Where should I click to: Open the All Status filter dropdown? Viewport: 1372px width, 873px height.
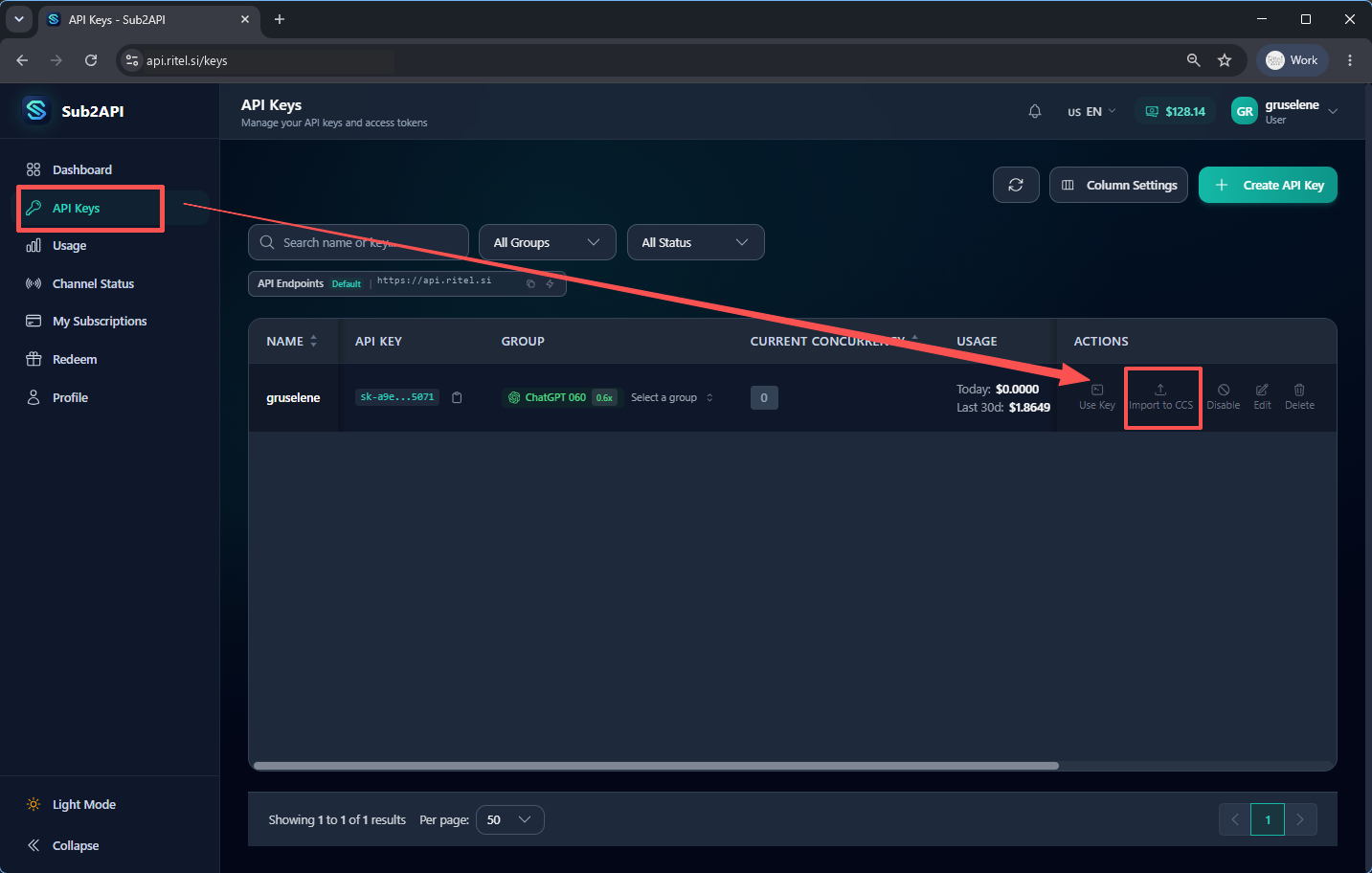696,242
